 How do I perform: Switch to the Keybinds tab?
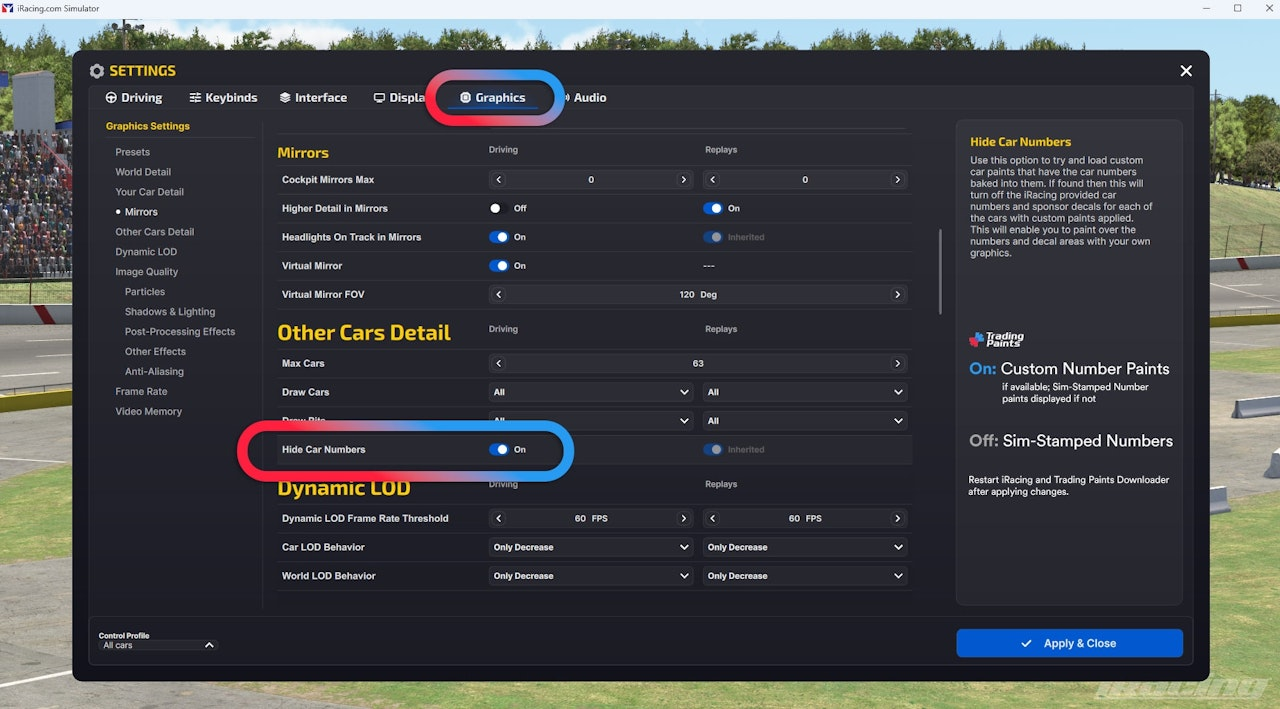(x=223, y=98)
